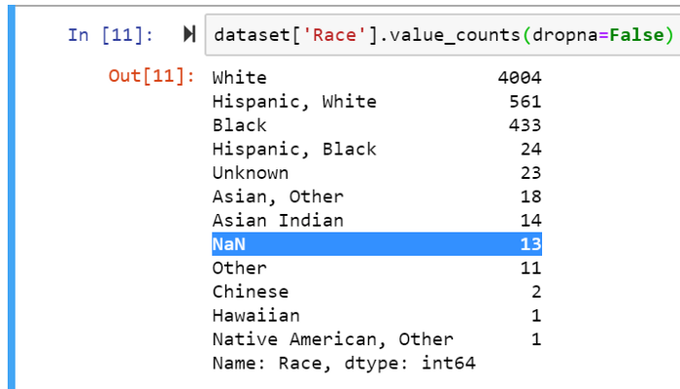Click the count value 18
The width and height of the screenshot is (680, 389).
coord(531,197)
